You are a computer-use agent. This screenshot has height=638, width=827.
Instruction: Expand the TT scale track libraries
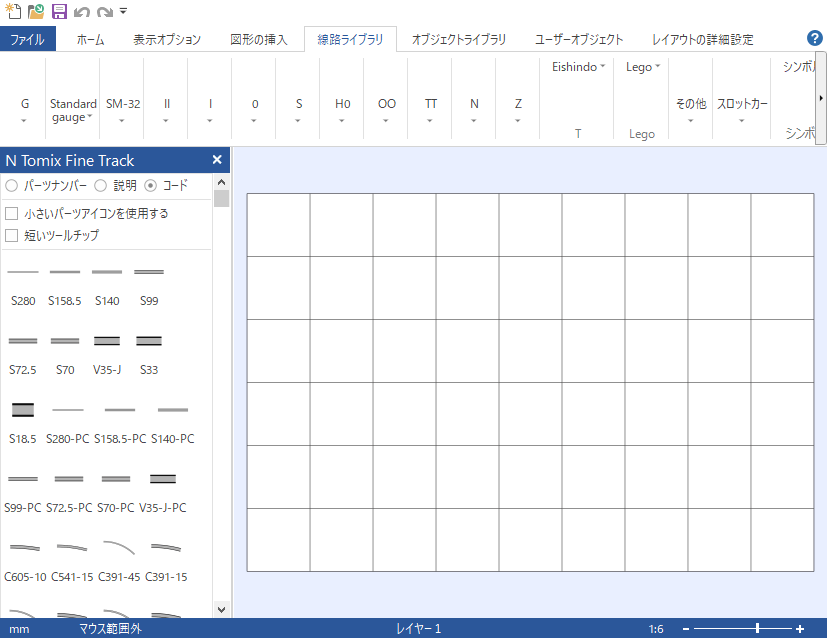click(430, 110)
